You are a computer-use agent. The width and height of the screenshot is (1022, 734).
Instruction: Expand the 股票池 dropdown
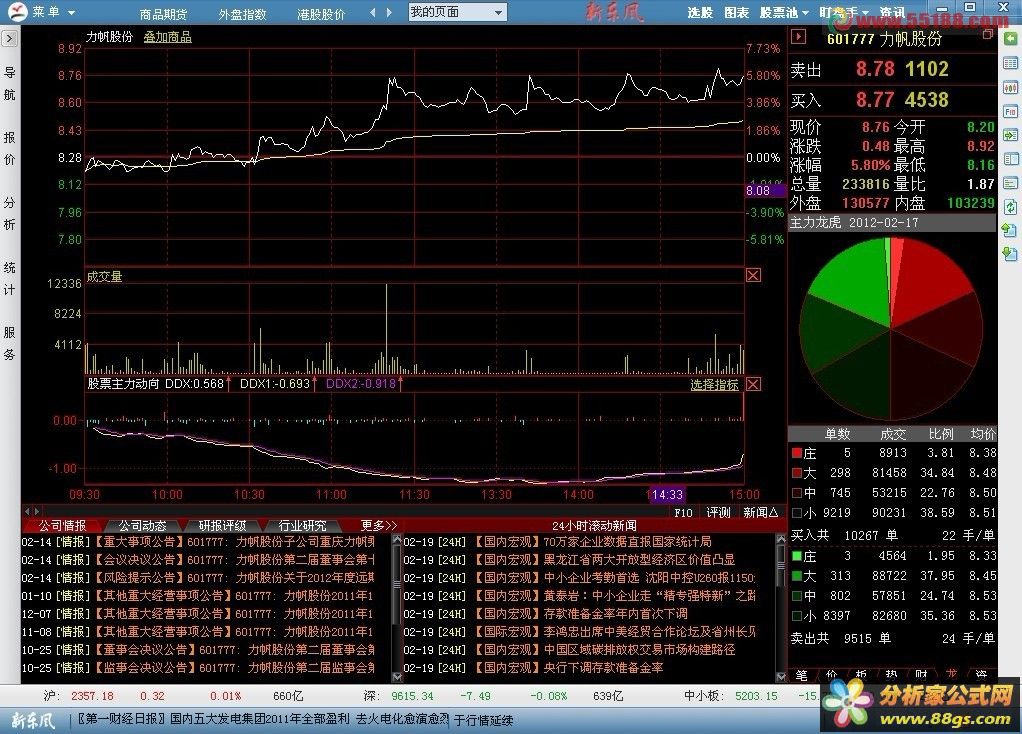pos(784,13)
